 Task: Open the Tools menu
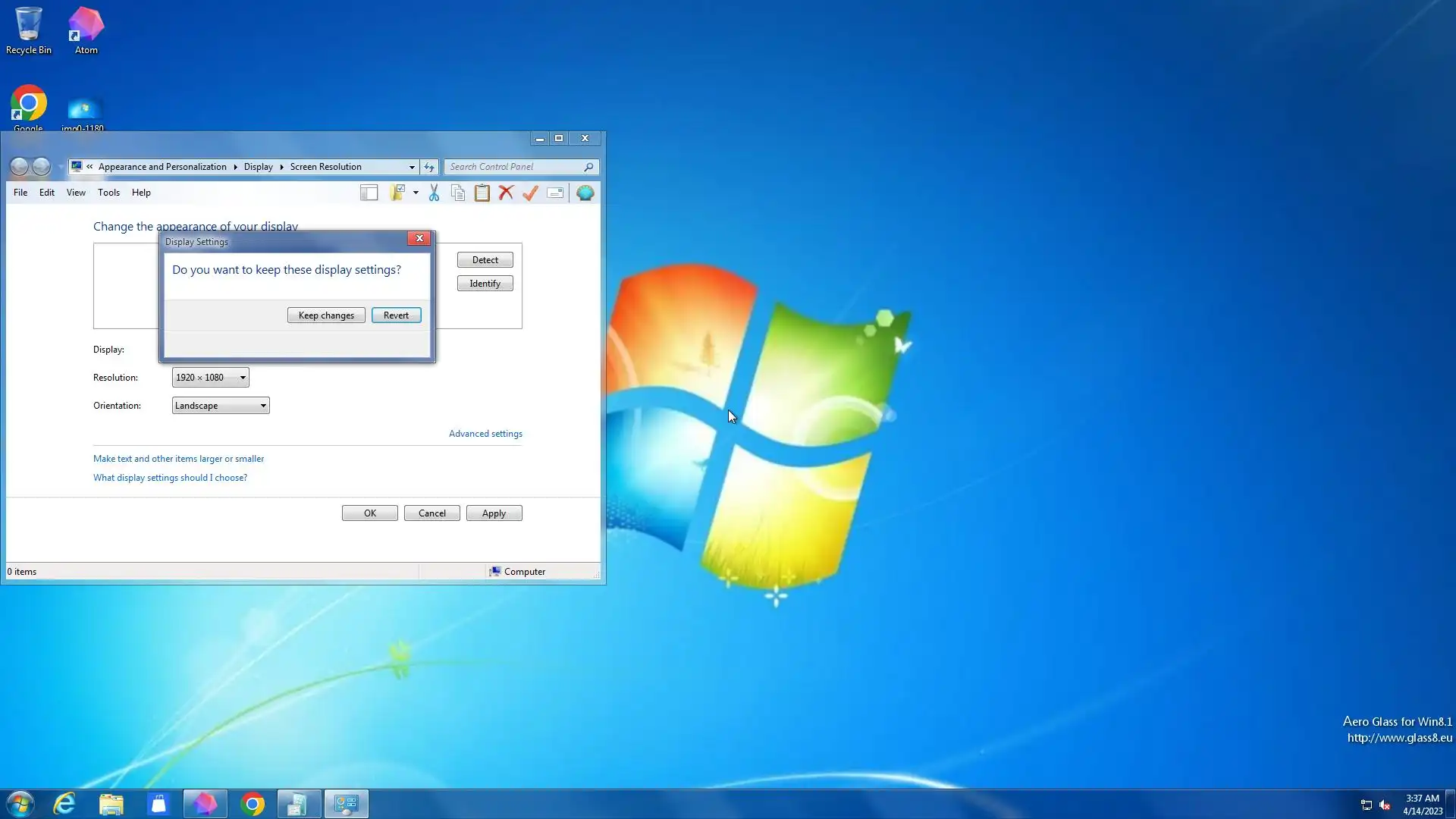click(108, 193)
